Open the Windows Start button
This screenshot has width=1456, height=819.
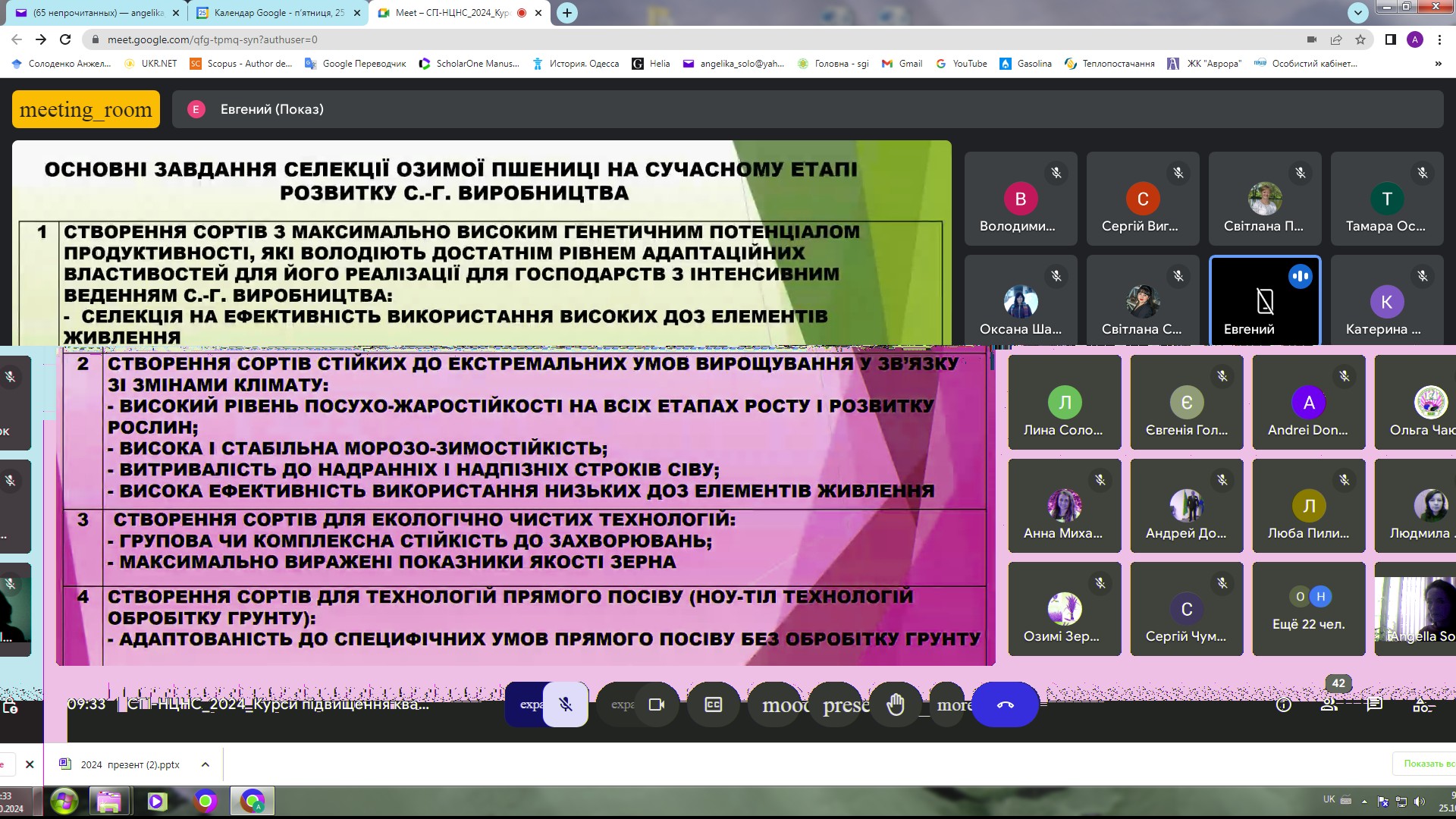(x=64, y=801)
